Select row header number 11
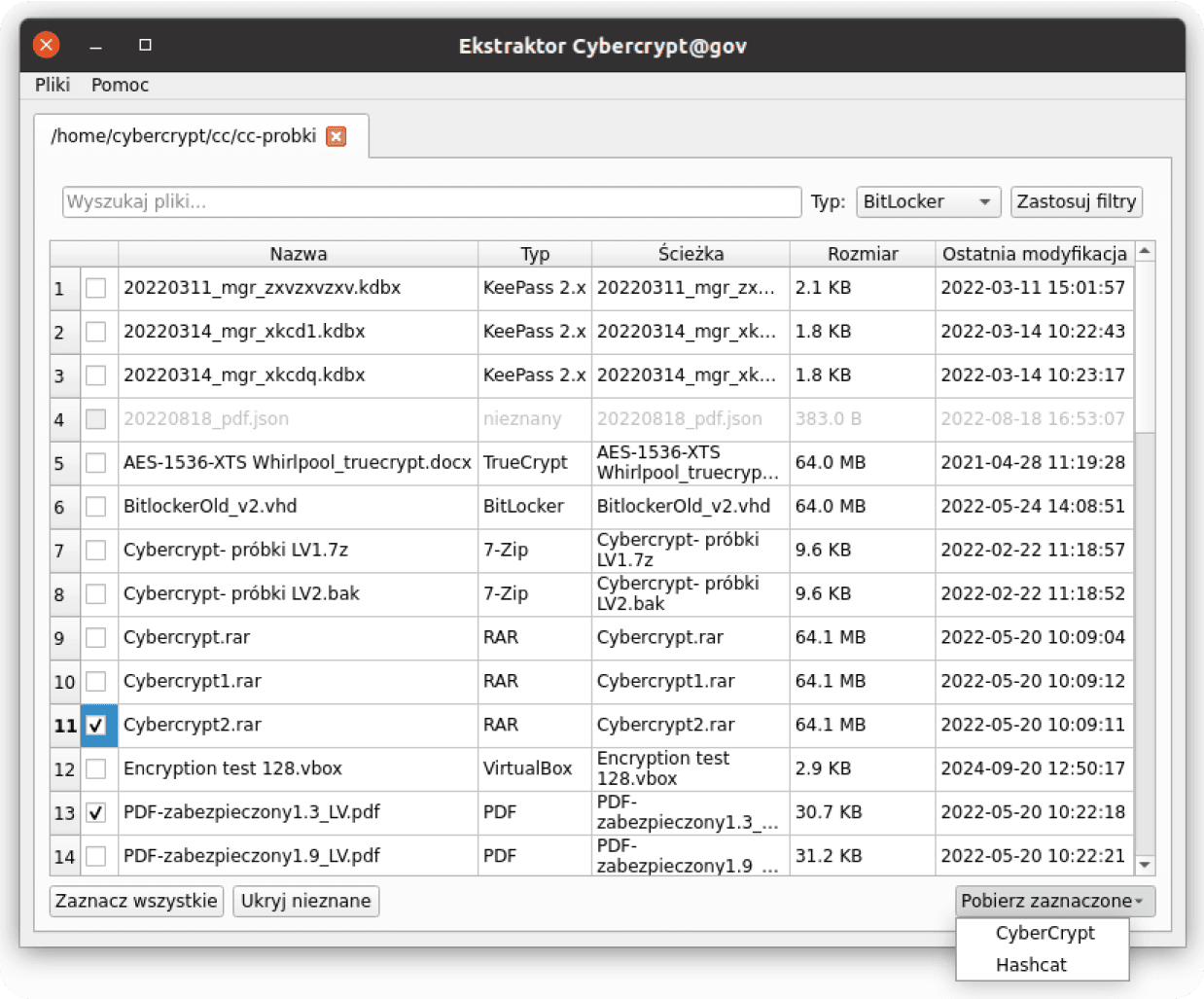This screenshot has height=999, width=1204. pos(66,726)
